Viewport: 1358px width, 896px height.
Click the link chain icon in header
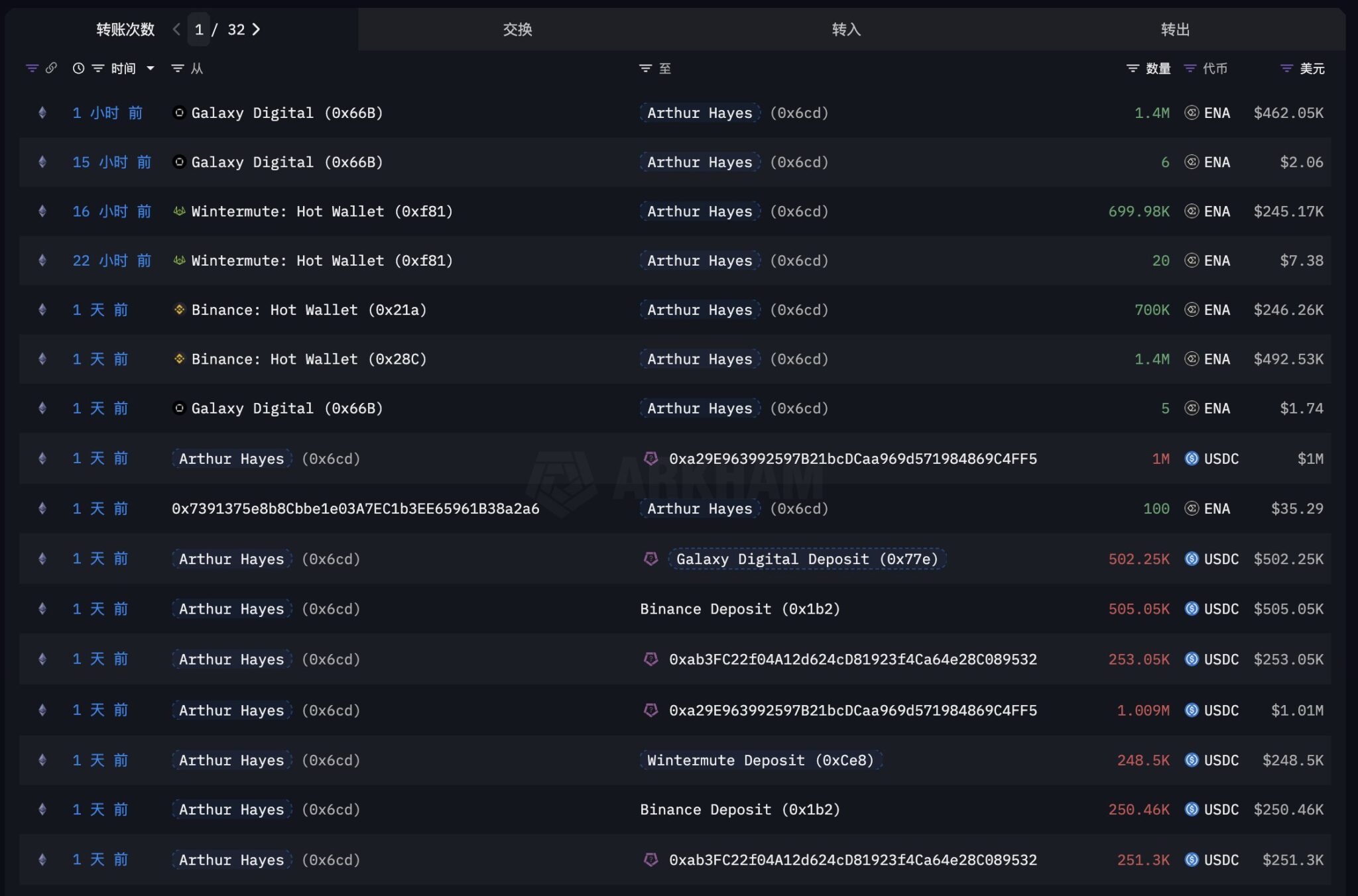pos(51,68)
